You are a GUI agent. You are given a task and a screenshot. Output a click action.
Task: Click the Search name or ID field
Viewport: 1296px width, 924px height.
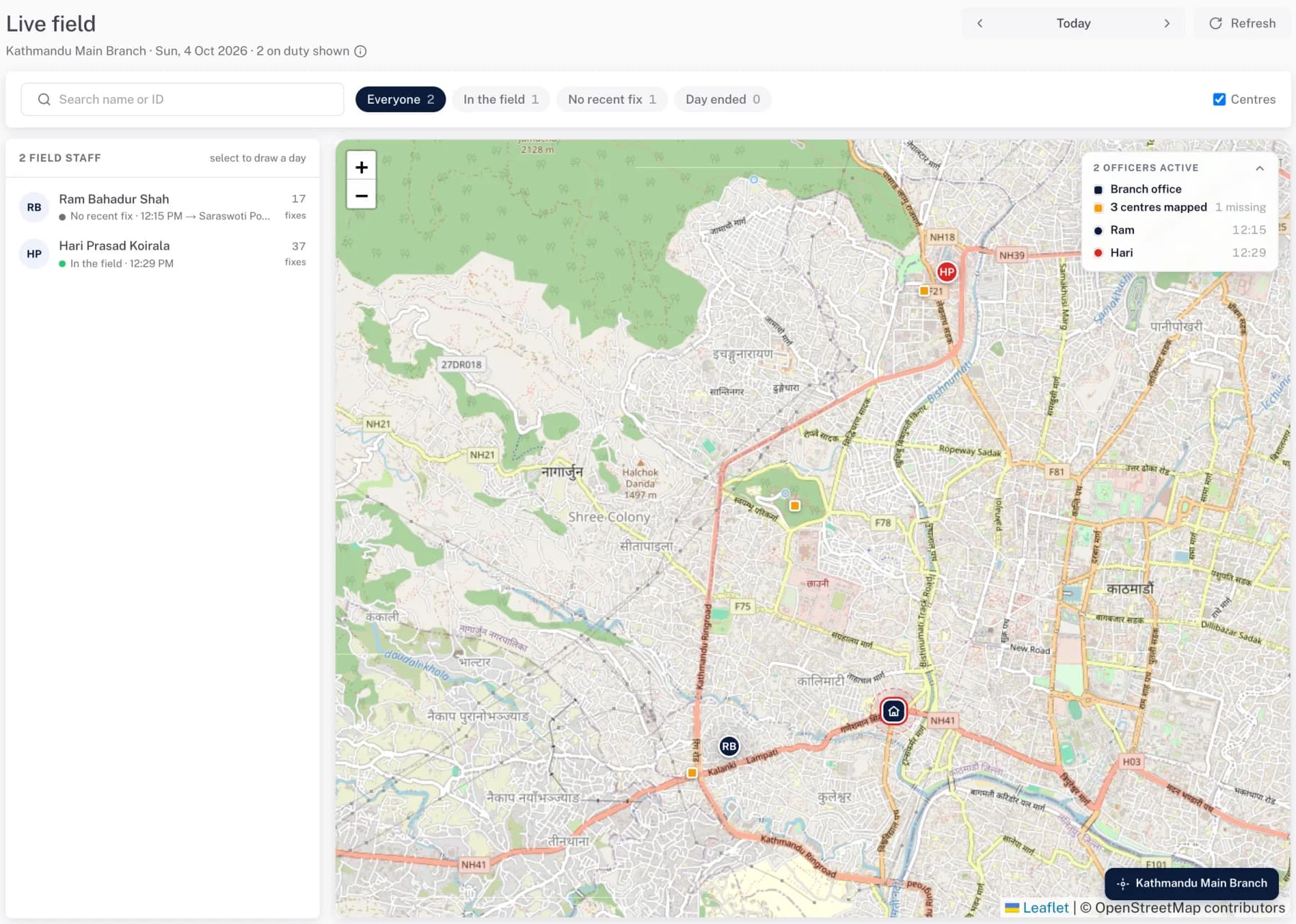[182, 99]
